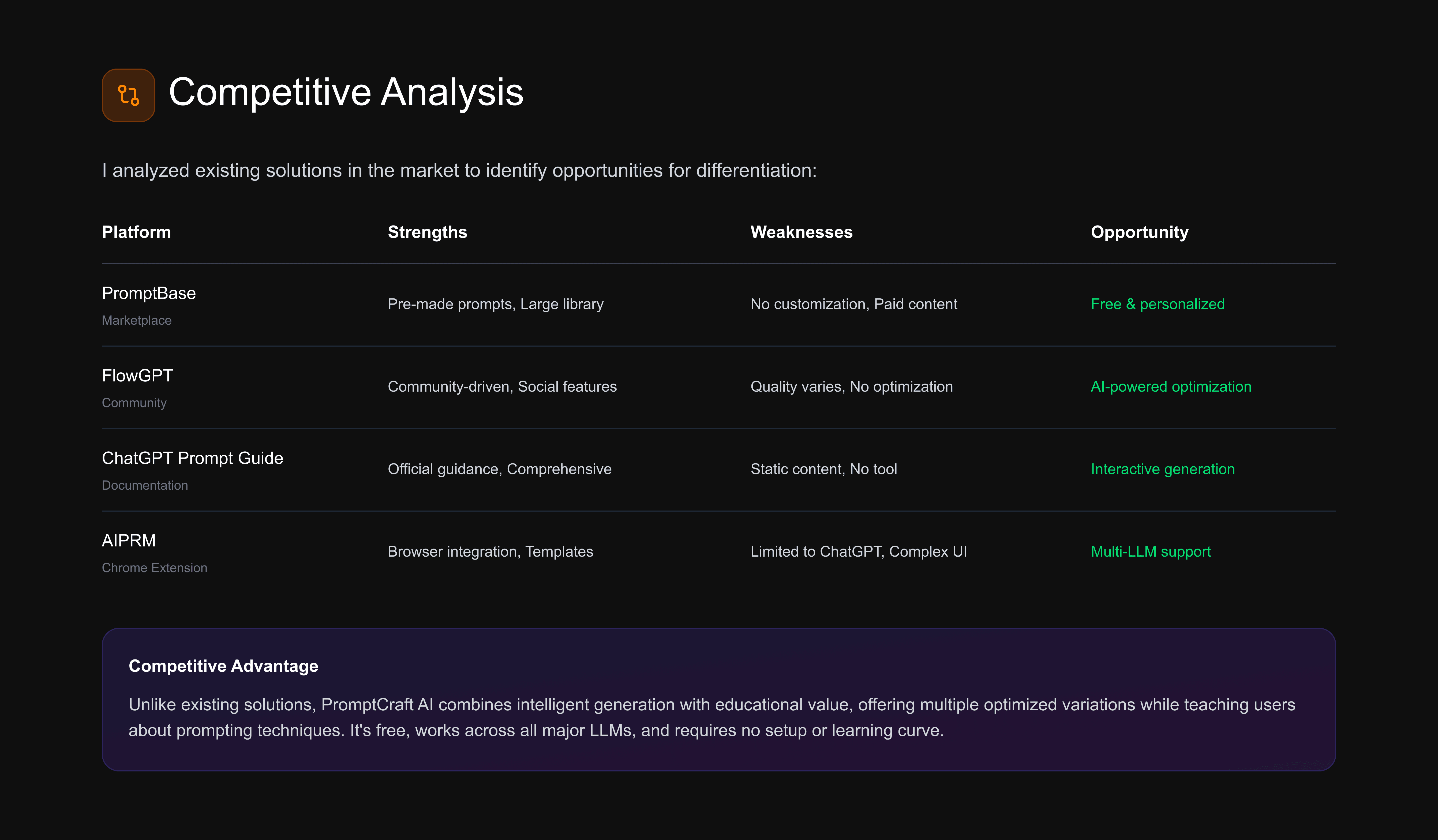Select the Interactive generation opportunity text

[x=1162, y=469]
